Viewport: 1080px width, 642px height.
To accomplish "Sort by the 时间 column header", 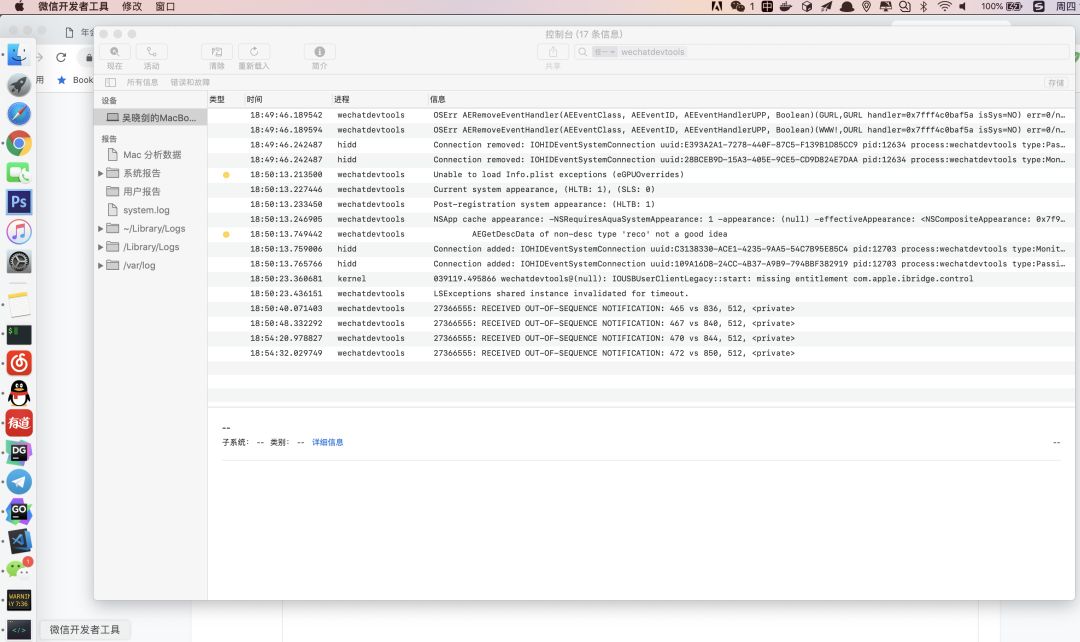I will (254, 99).
